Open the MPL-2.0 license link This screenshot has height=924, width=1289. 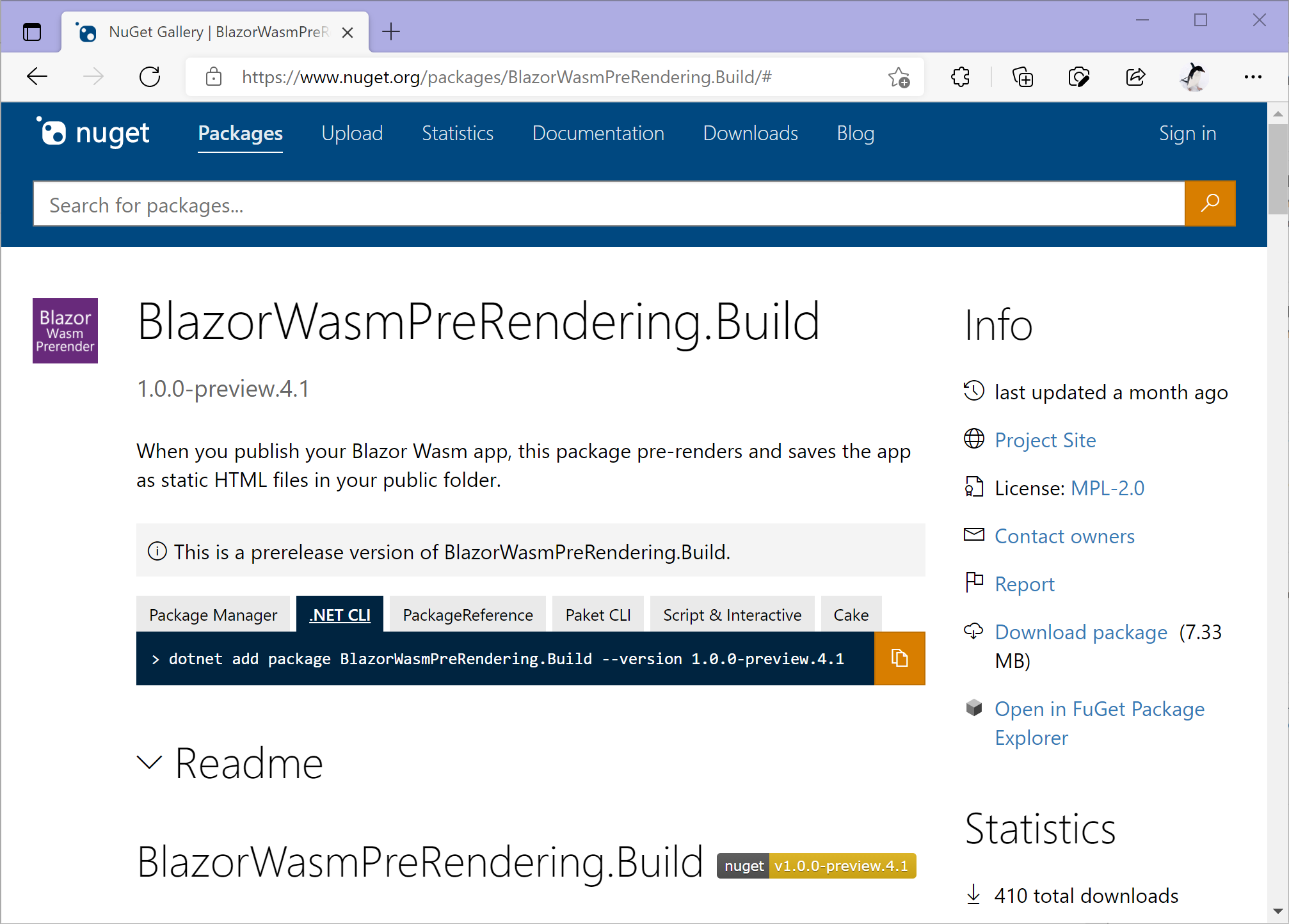[x=1107, y=488]
